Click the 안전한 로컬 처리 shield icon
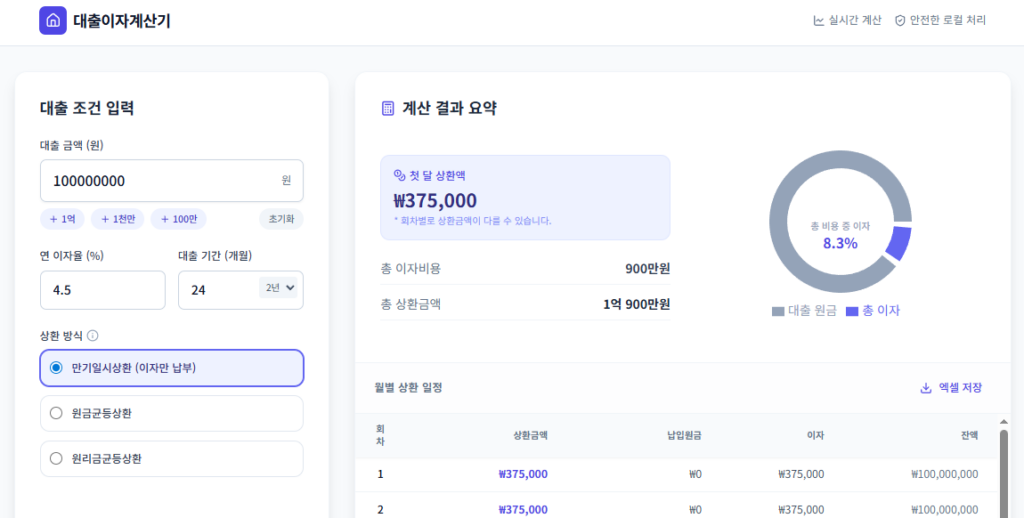1024x518 pixels. pos(900,20)
